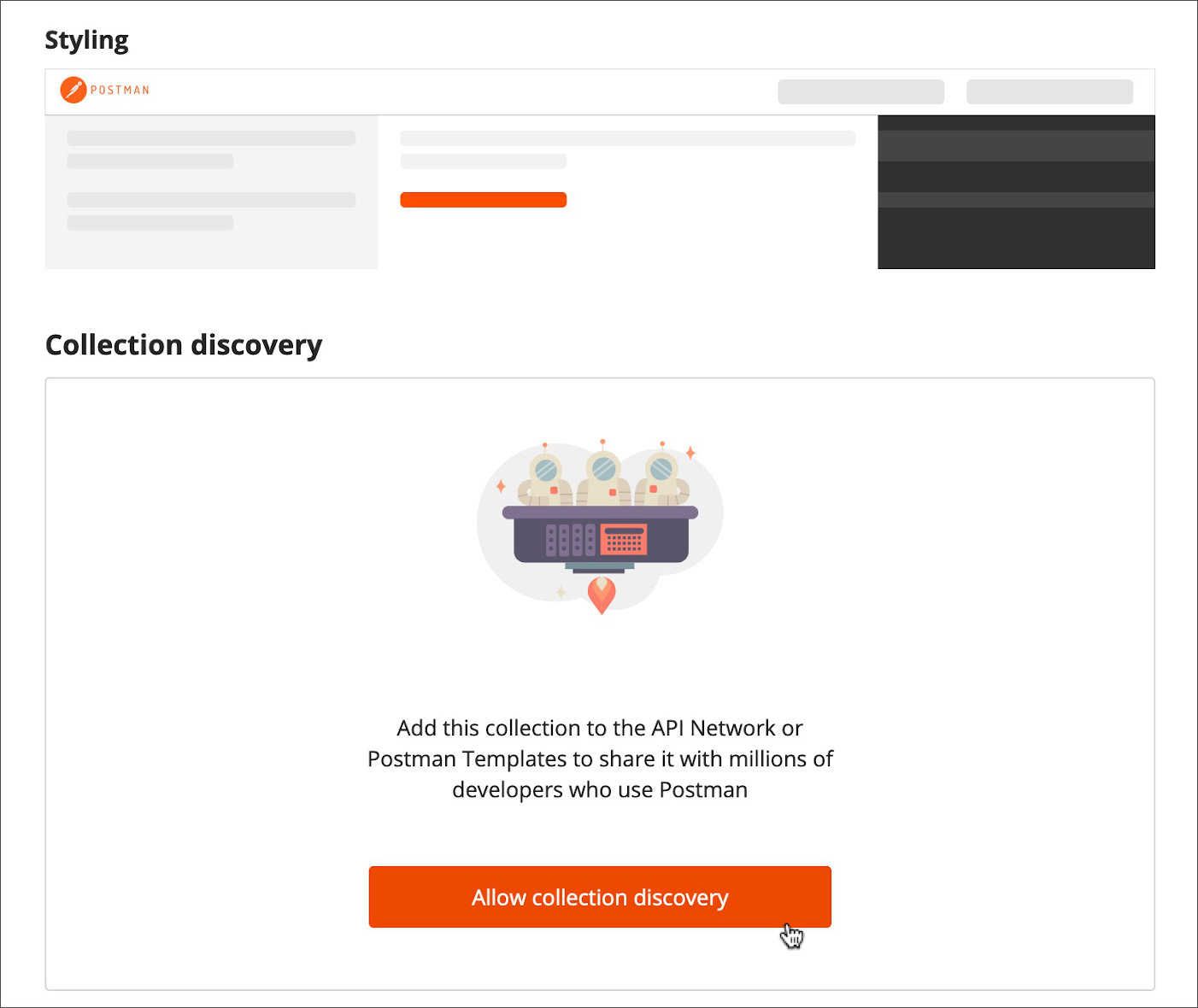1198x1008 pixels.
Task: Click the Allow collection discovery button
Action: coord(600,897)
